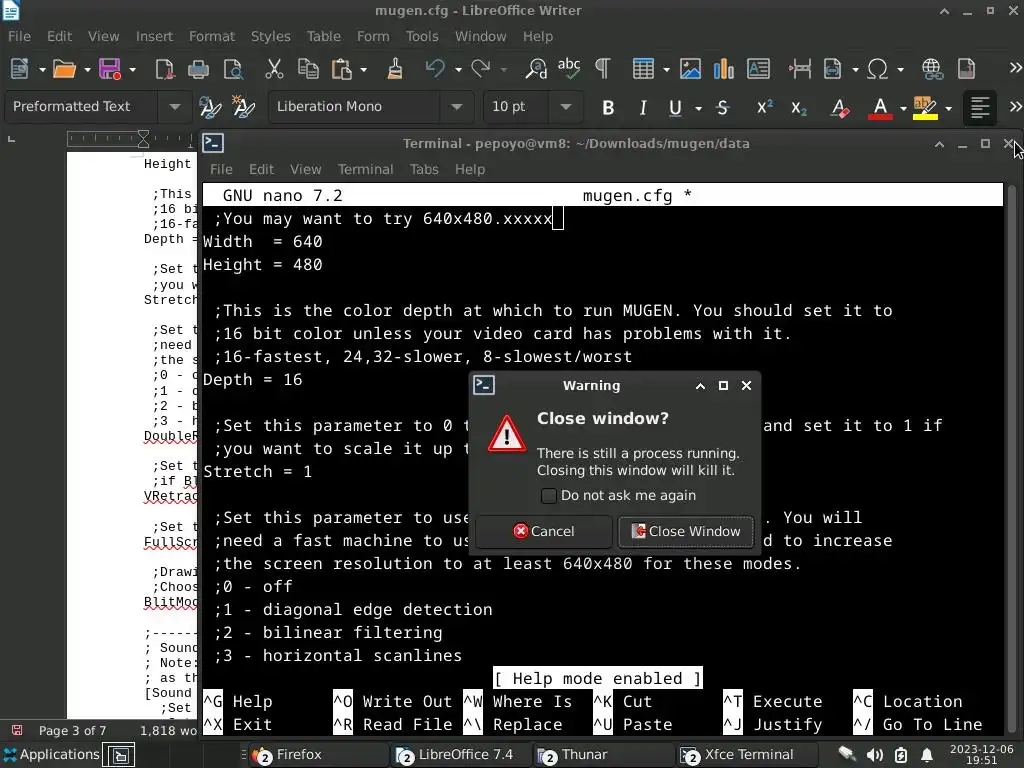The height and width of the screenshot is (768, 1024).
Task: Click the Print icon in Writer
Action: [x=199, y=69]
